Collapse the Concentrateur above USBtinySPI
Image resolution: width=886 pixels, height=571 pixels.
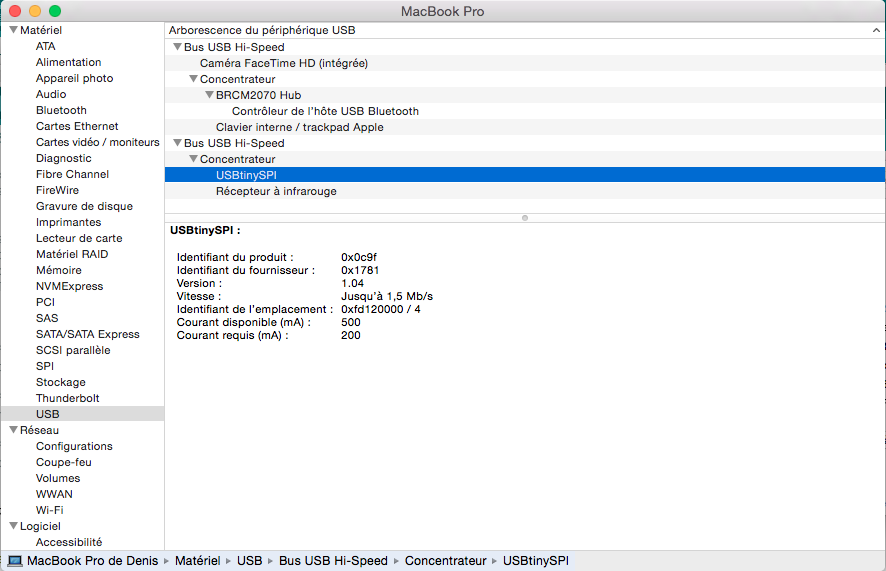coord(193,159)
